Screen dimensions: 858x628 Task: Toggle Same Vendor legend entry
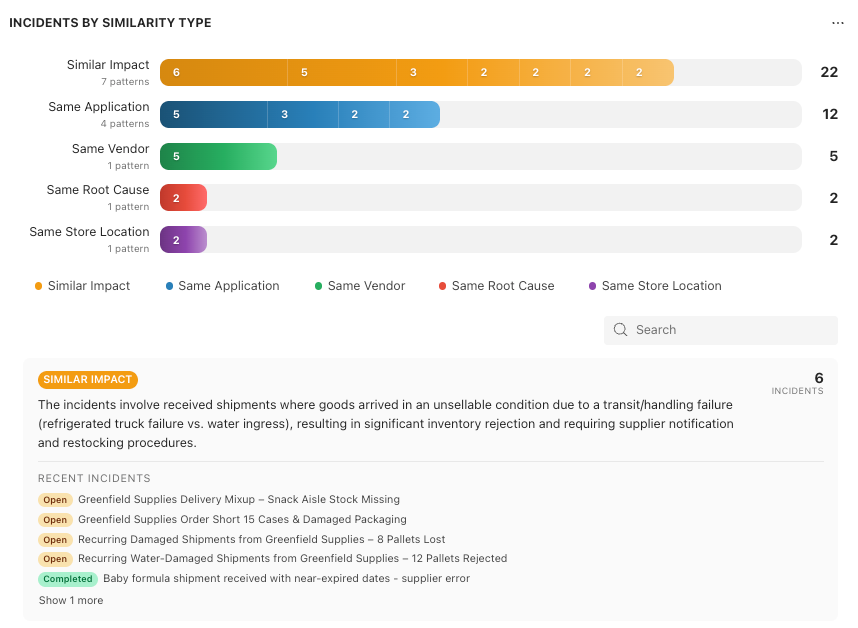[360, 286]
